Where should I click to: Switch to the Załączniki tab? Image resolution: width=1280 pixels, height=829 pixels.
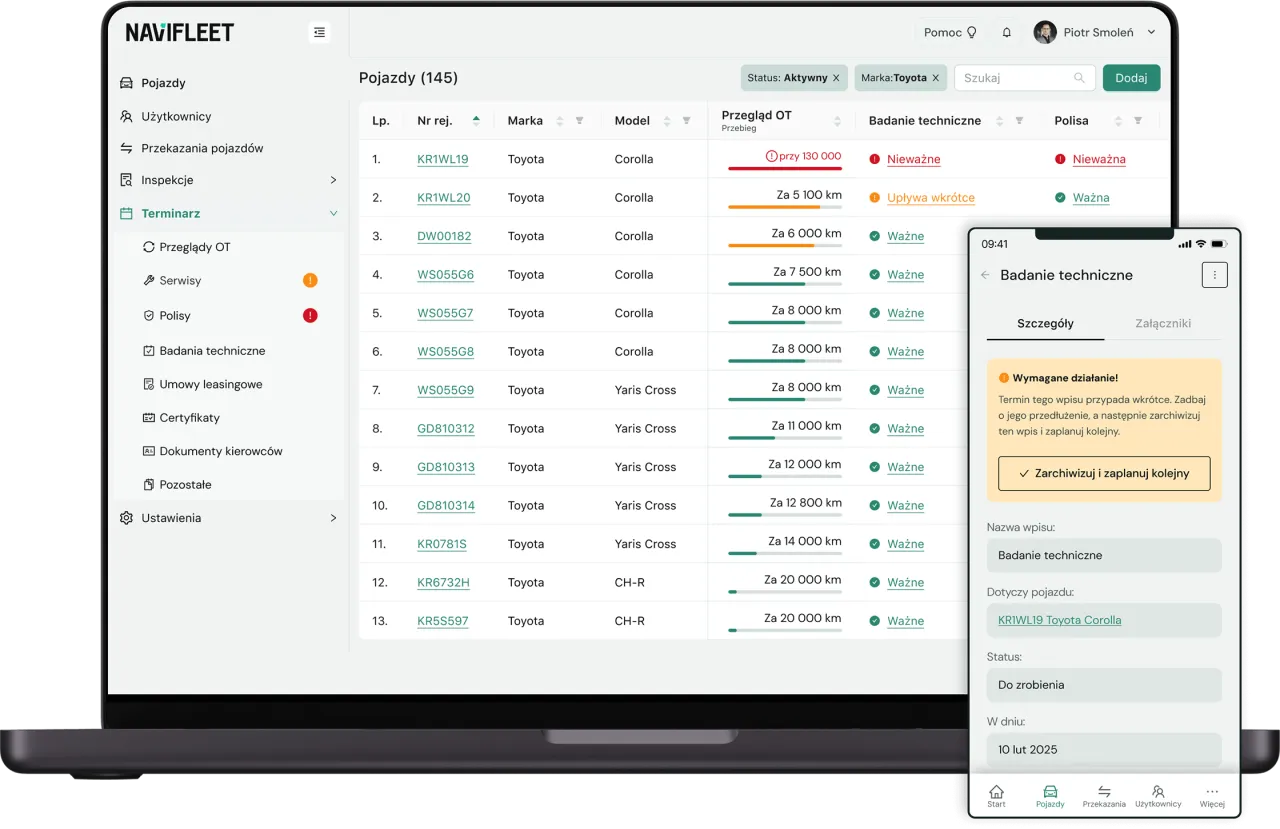(x=1163, y=324)
